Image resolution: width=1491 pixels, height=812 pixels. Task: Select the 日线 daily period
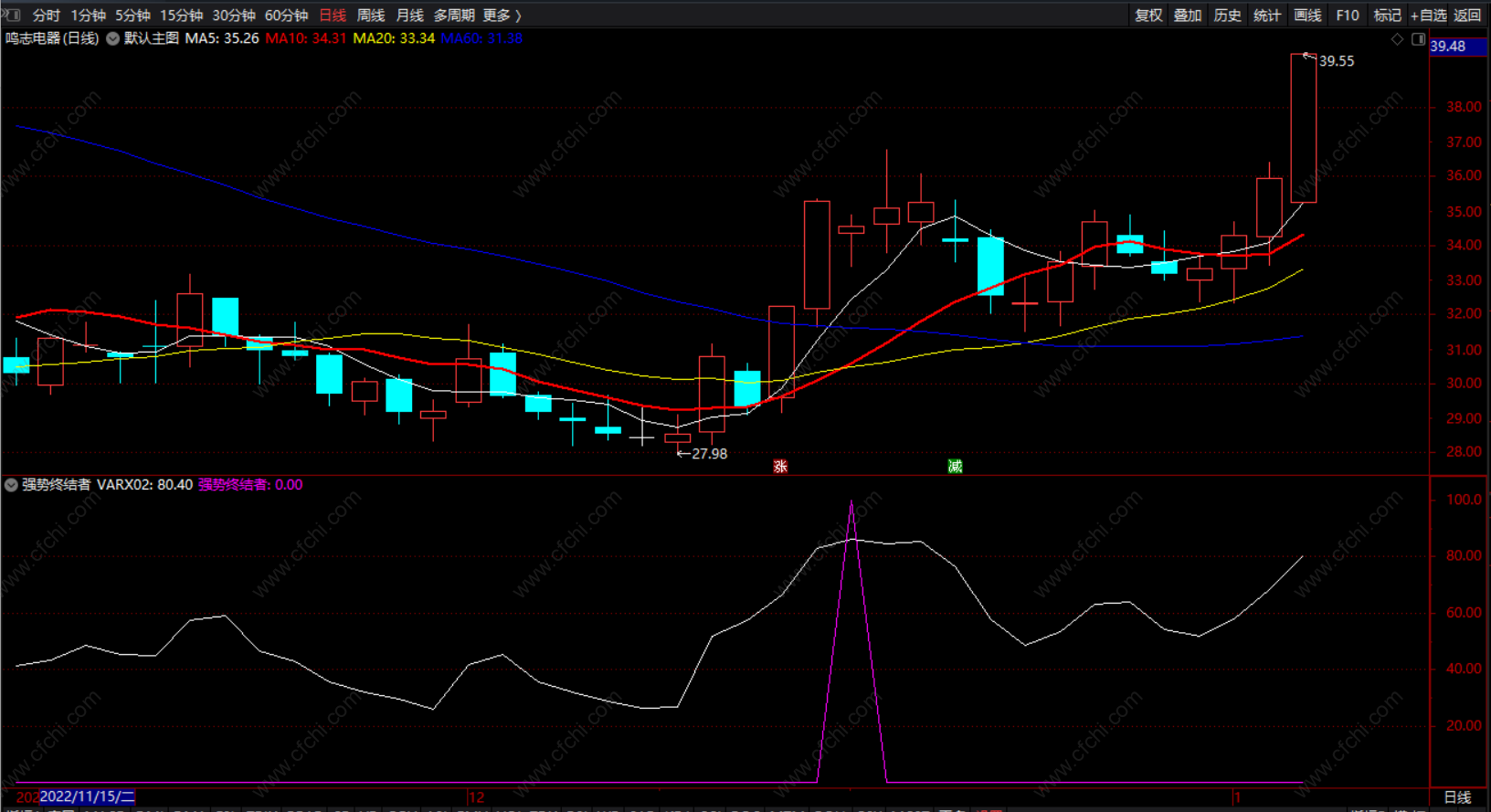point(333,16)
